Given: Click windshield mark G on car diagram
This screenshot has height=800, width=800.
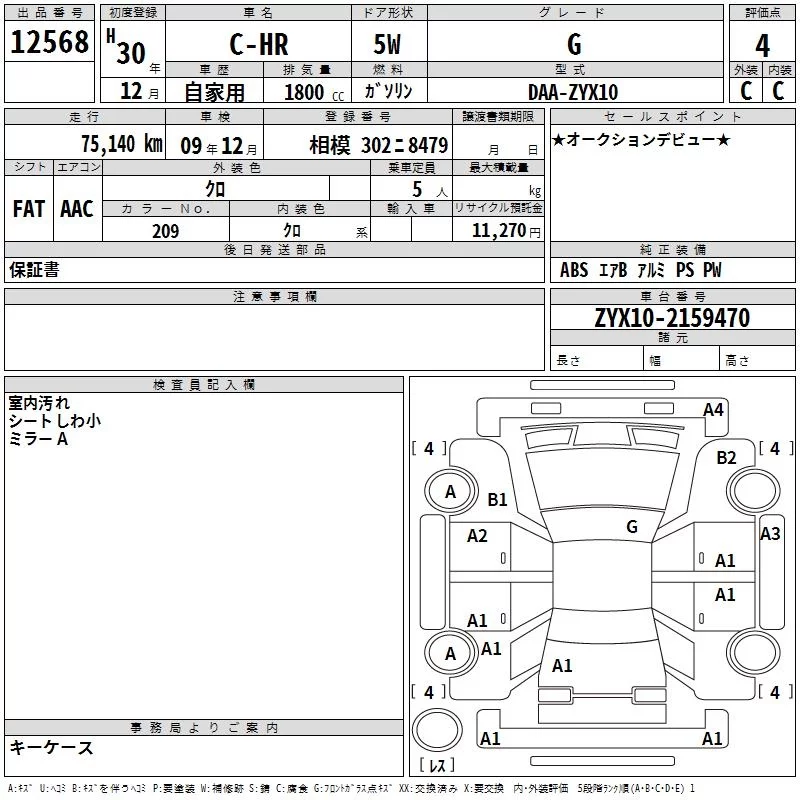Looking at the screenshot, I should tap(632, 527).
